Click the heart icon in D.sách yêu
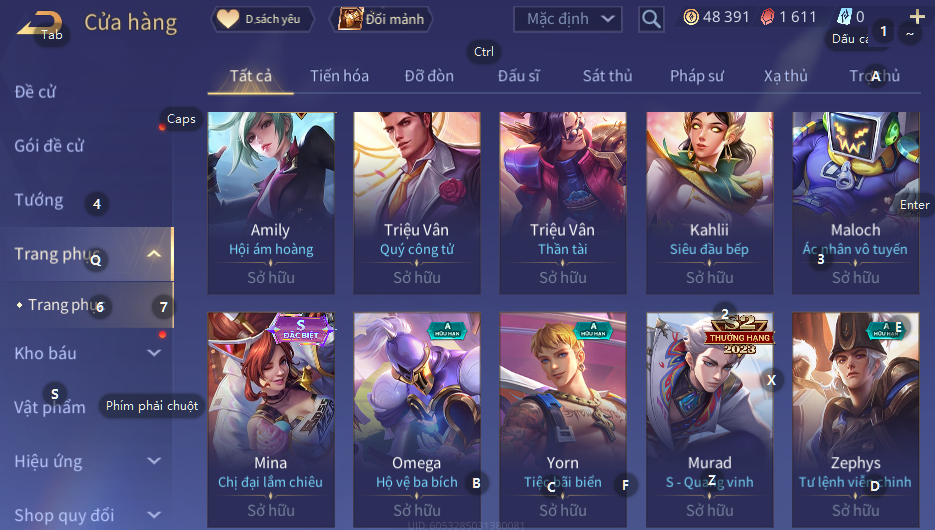 pyautogui.click(x=227, y=18)
